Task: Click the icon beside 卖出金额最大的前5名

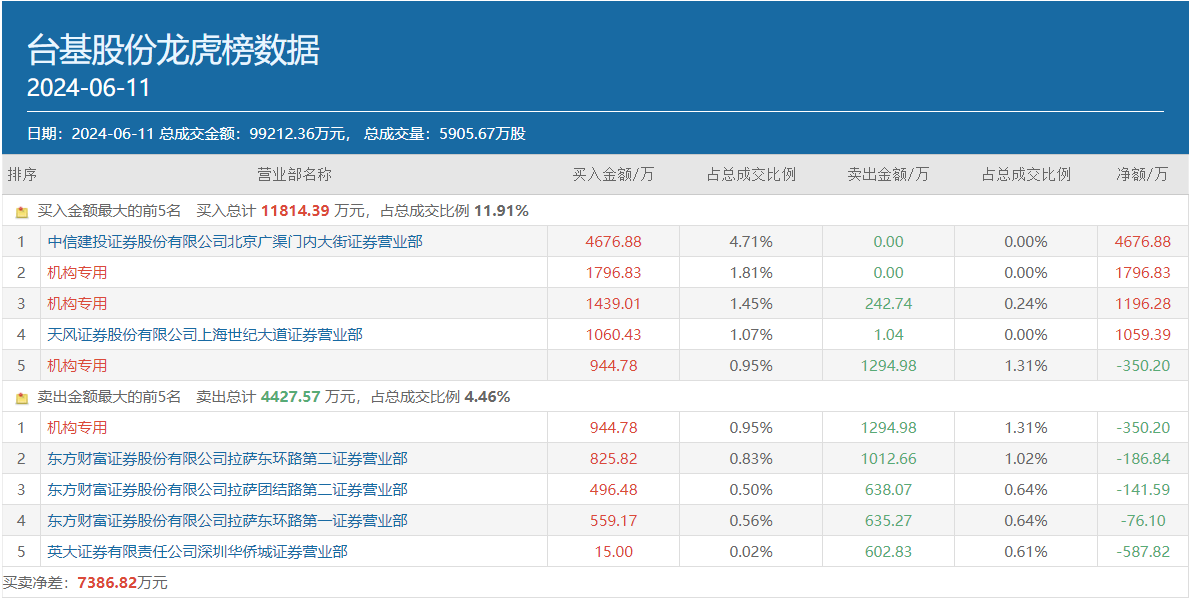Action: 22,398
